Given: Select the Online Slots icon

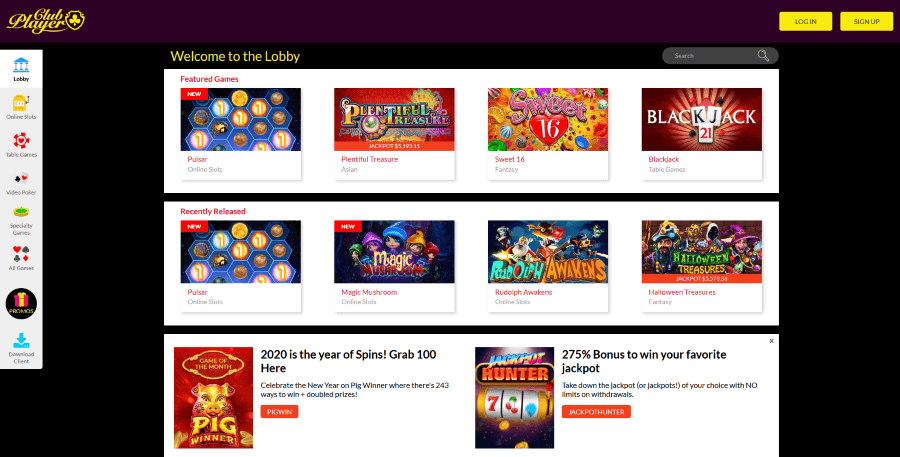Looking at the screenshot, I should click(x=21, y=103).
